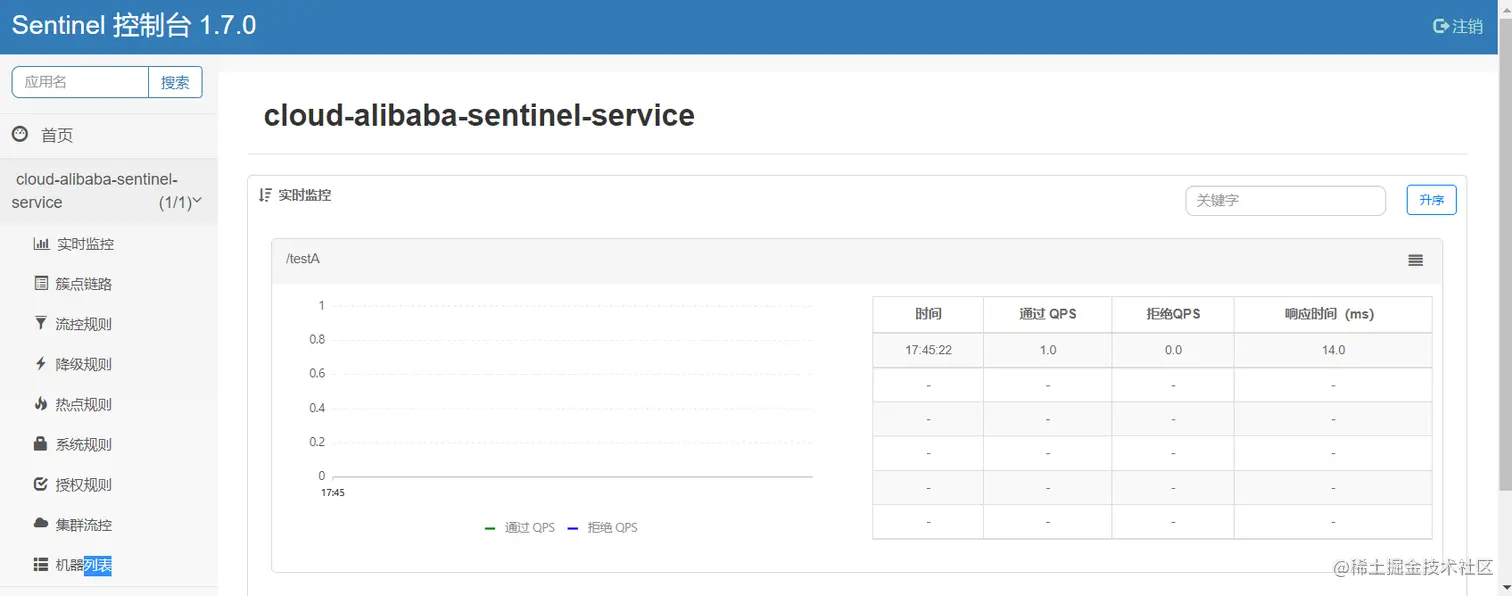1512x596 pixels.
Task: Click the 响应时间 (ms) column header
Action: pyautogui.click(x=1333, y=314)
